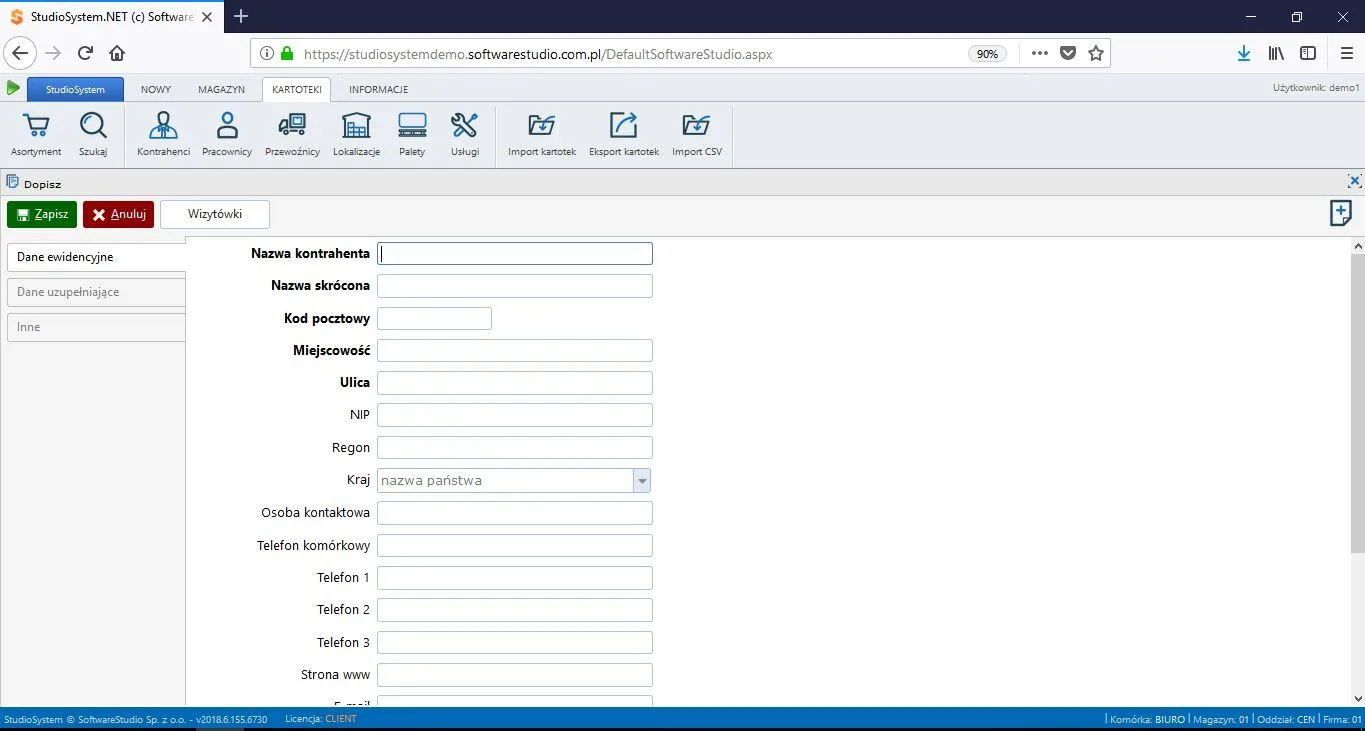The height and width of the screenshot is (731, 1365).
Task: Open the Wizytówki button
Action: click(215, 214)
